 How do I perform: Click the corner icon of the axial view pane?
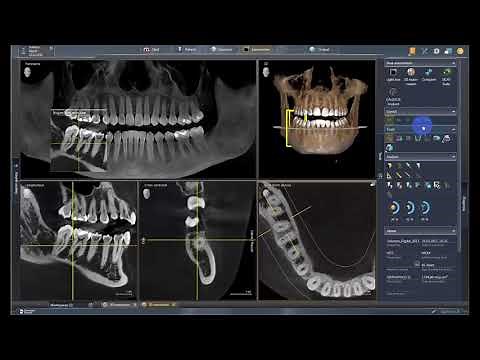(372, 184)
